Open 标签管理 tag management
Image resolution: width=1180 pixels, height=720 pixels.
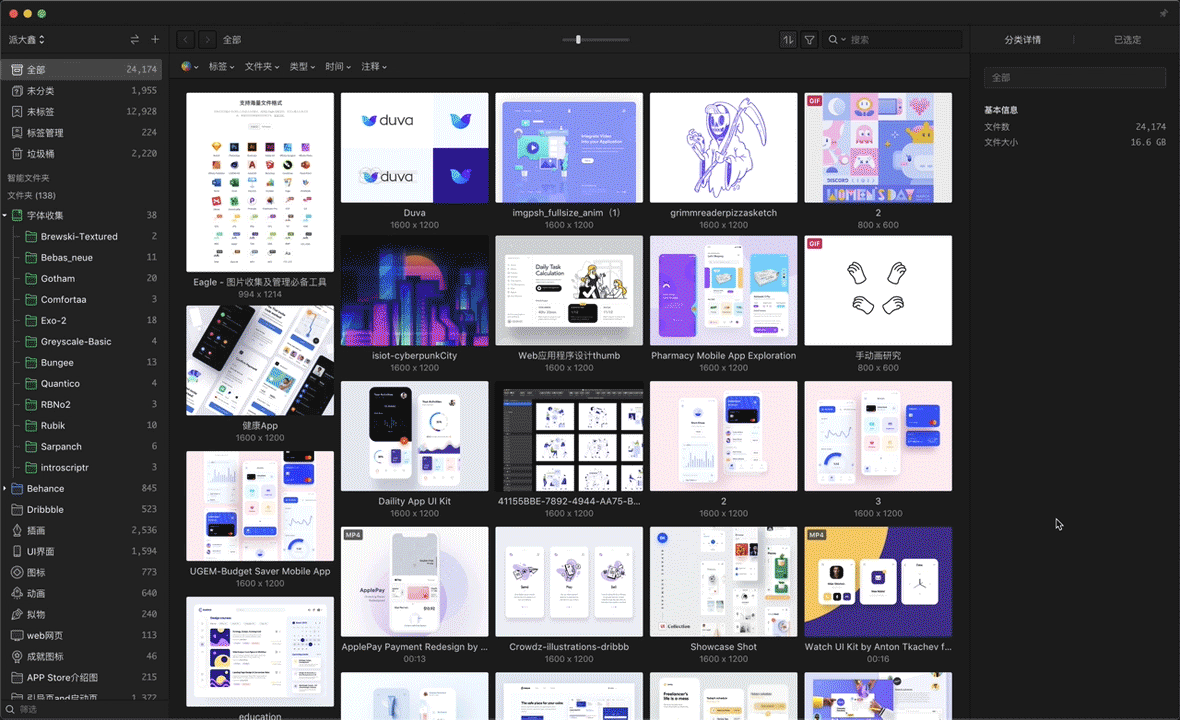tap(81, 132)
